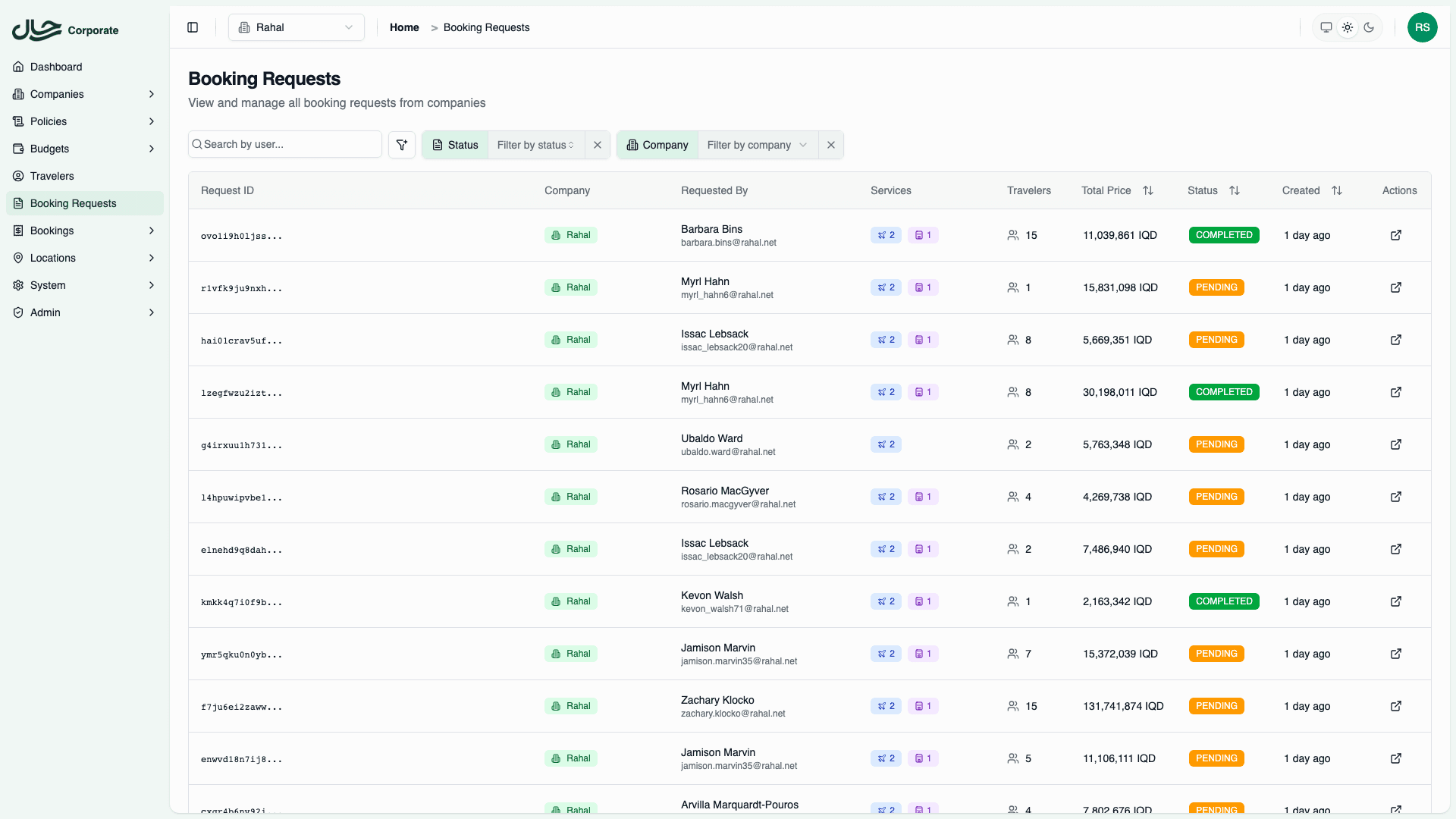Navigate to Home breadcrumb link
The image size is (1456, 819).
404,27
